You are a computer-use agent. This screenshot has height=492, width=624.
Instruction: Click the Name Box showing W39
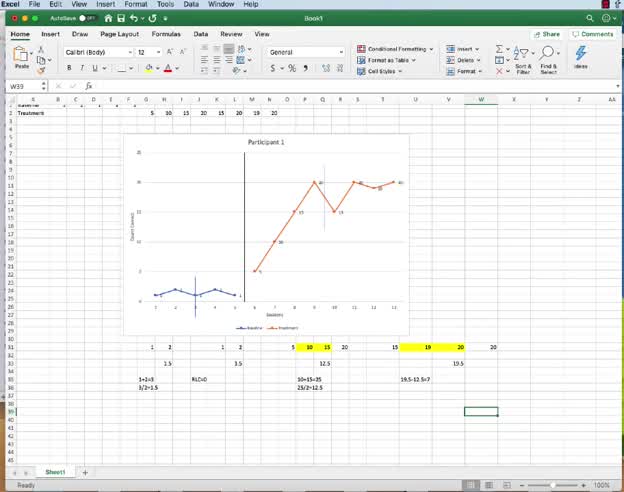24,86
